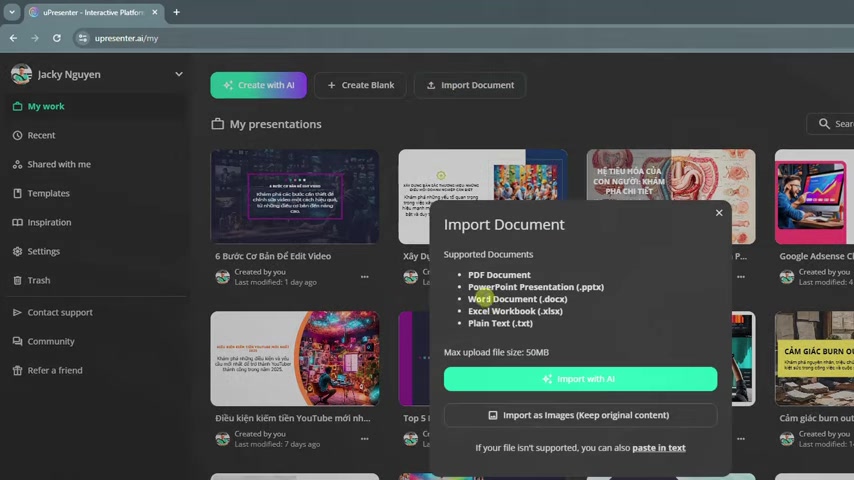The image size is (854, 480).
Task: Click the Điều kiện kiếm tiền YouTube title
Action: pos(292,418)
